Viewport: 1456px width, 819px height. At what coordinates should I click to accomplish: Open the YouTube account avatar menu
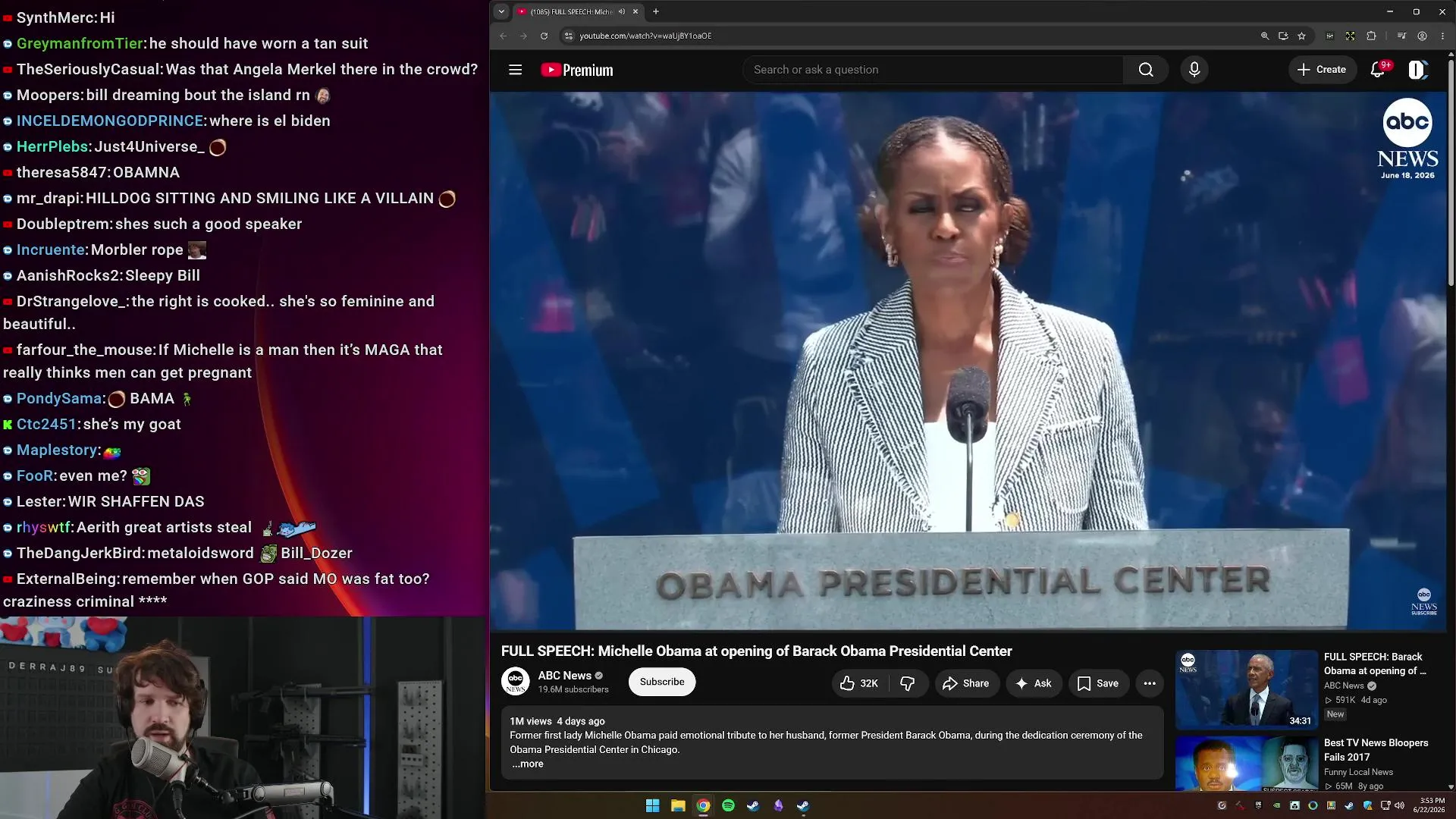click(x=1417, y=70)
